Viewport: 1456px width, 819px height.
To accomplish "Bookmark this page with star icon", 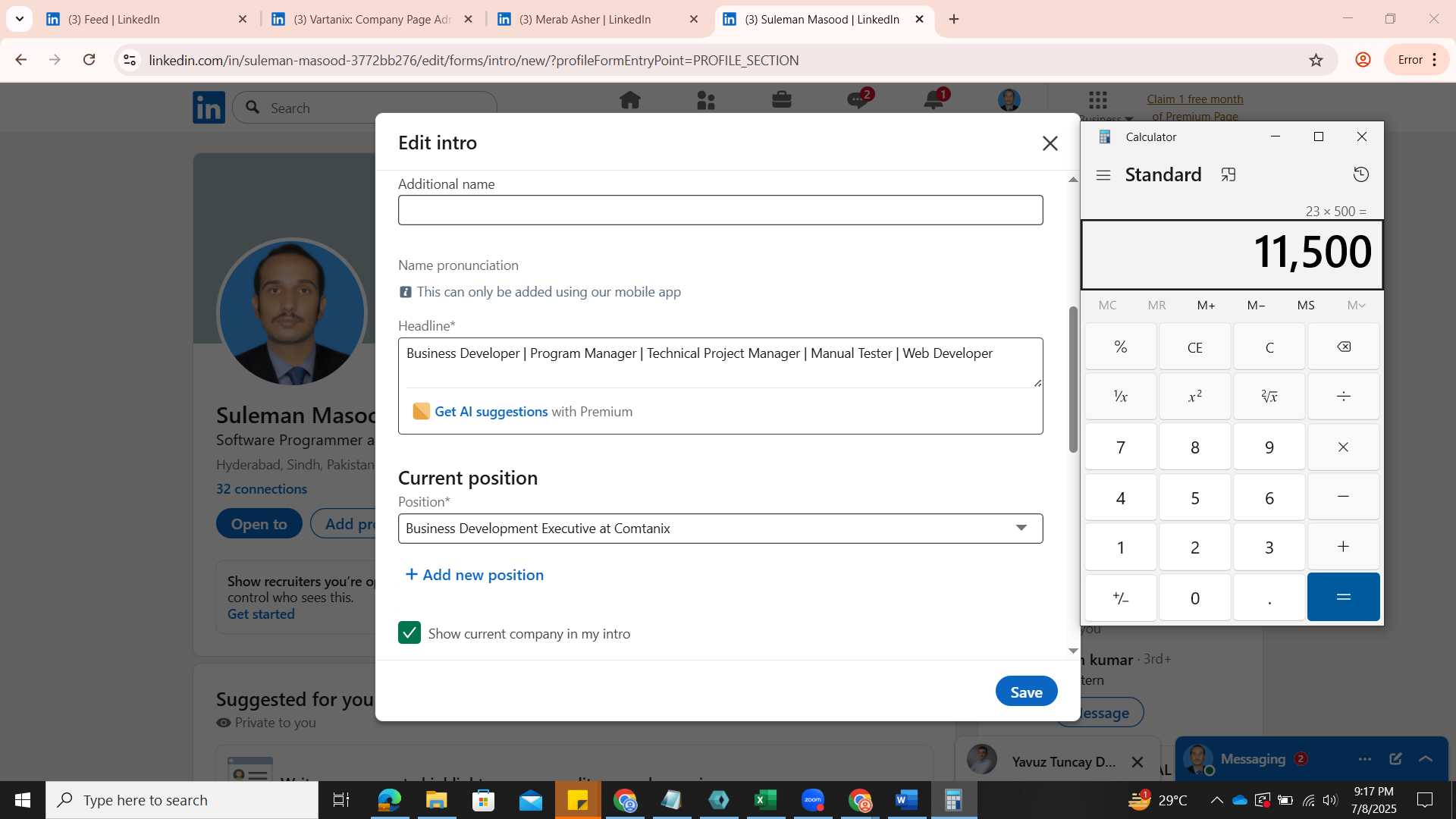I will [1316, 60].
